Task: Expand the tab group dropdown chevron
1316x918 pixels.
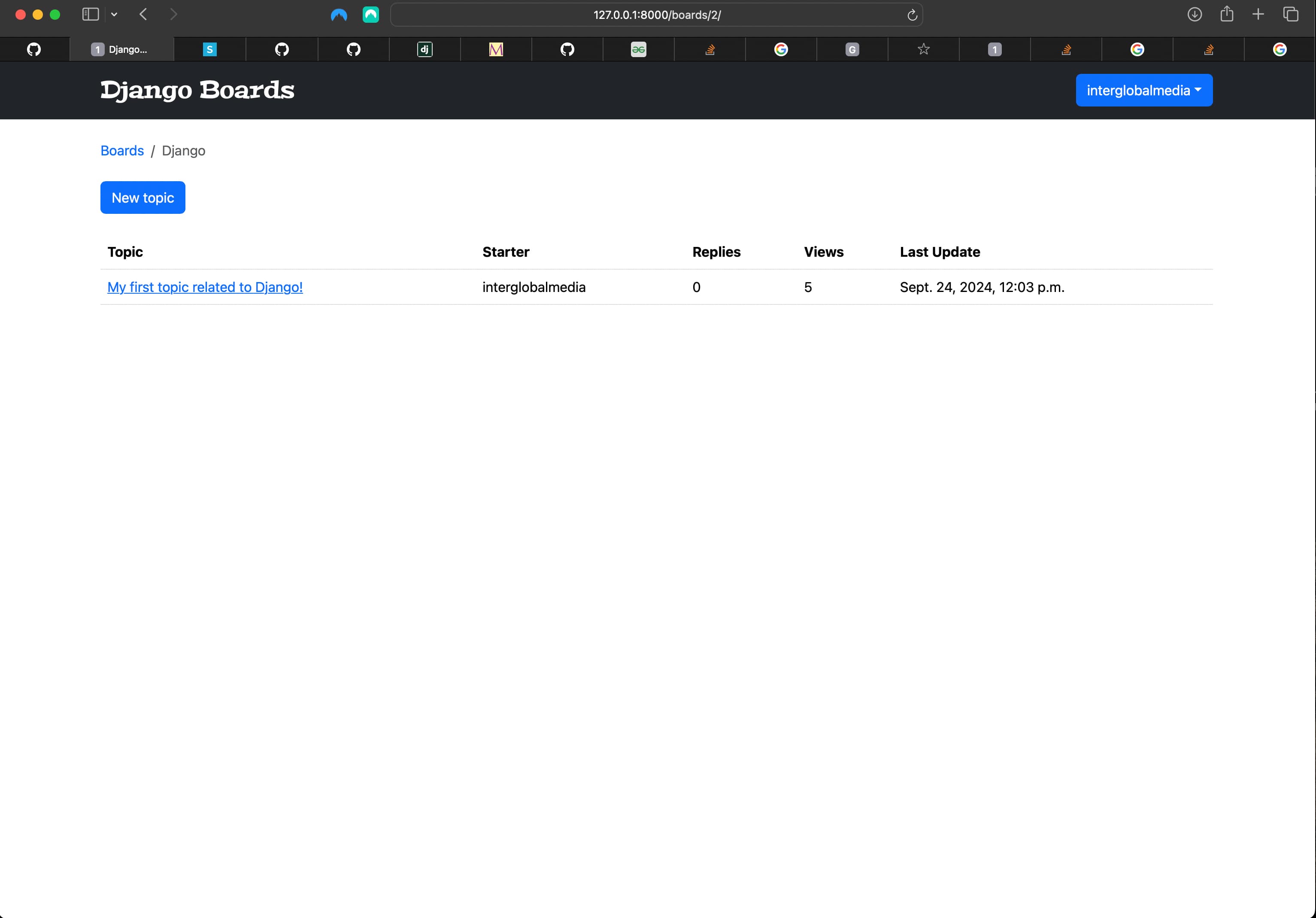Action: pyautogui.click(x=114, y=14)
